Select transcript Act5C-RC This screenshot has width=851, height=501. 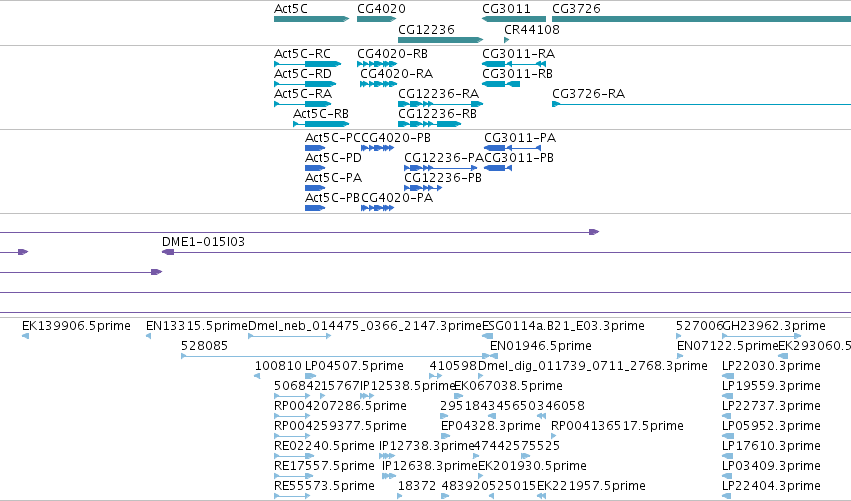click(x=308, y=64)
